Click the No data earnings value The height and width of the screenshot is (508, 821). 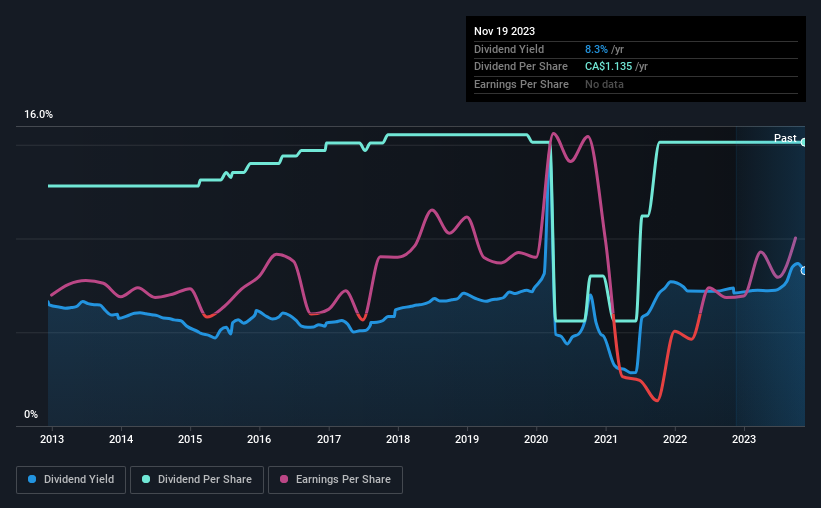tap(604, 84)
